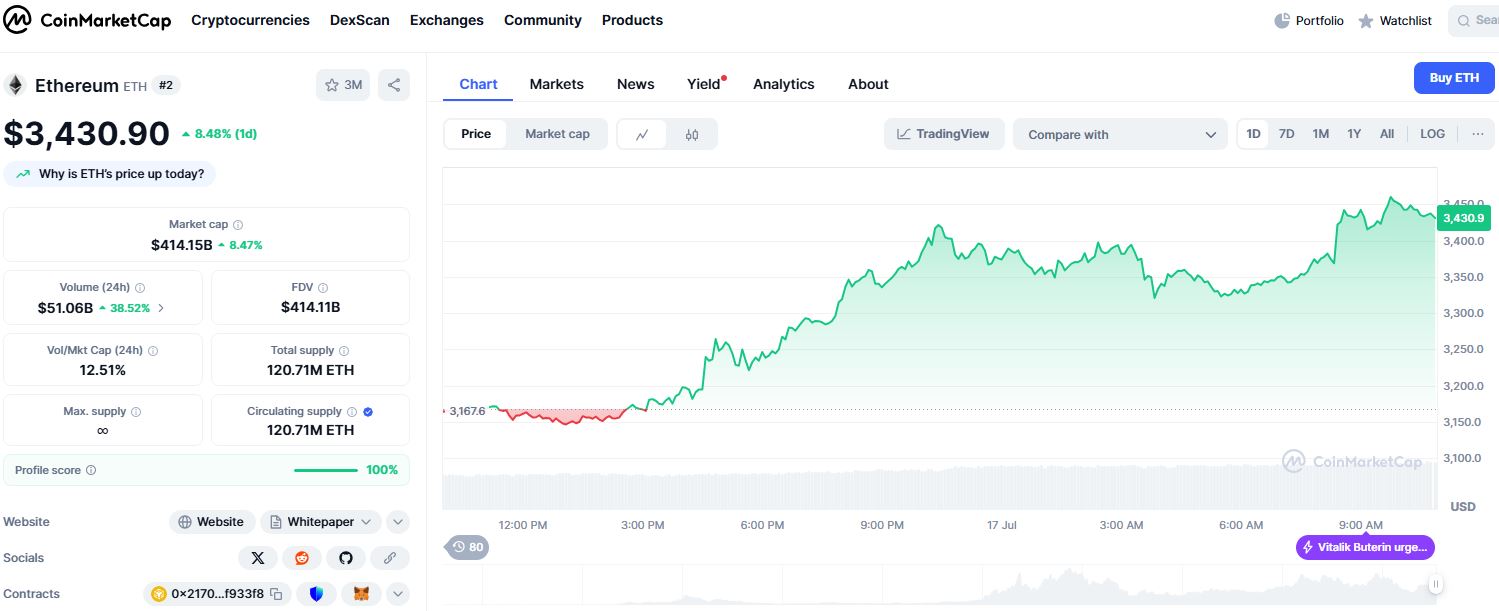Click the blue shield contract icon
This screenshot has width=1499, height=611.
coord(317,594)
